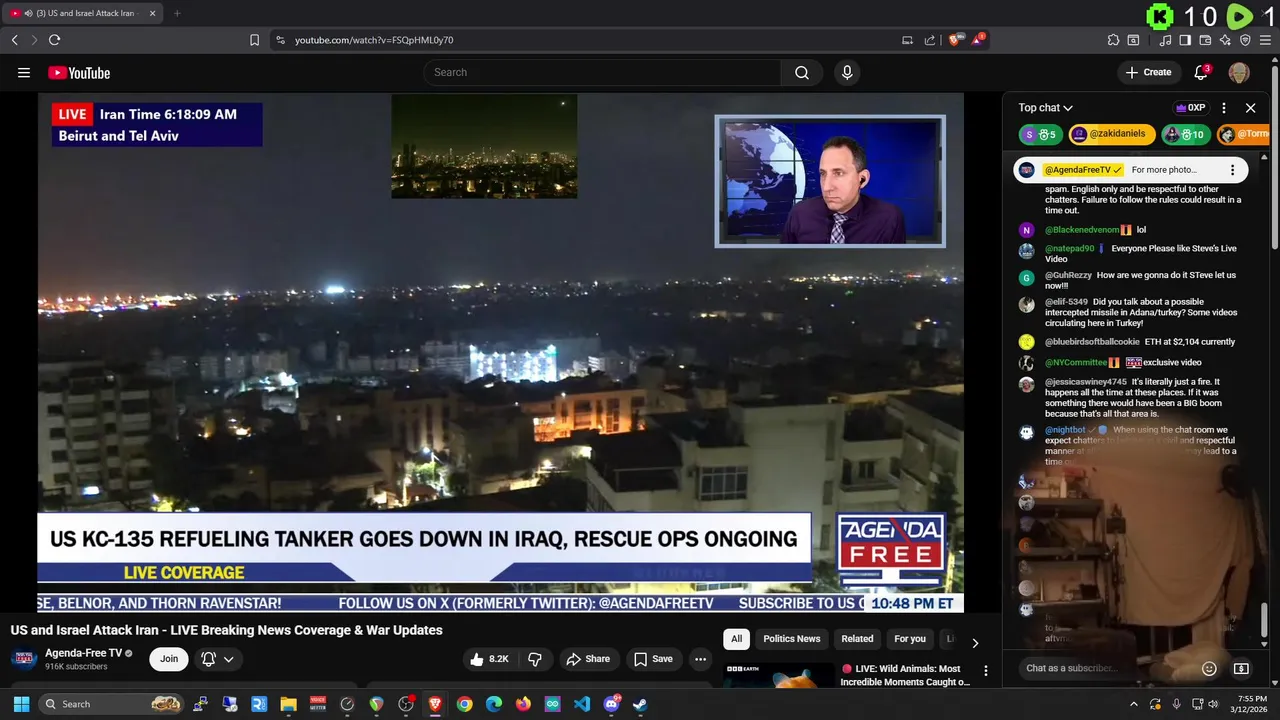Image resolution: width=1280 pixels, height=720 pixels.
Task: Open Brave Wallet icon
Action: tap(1205, 40)
